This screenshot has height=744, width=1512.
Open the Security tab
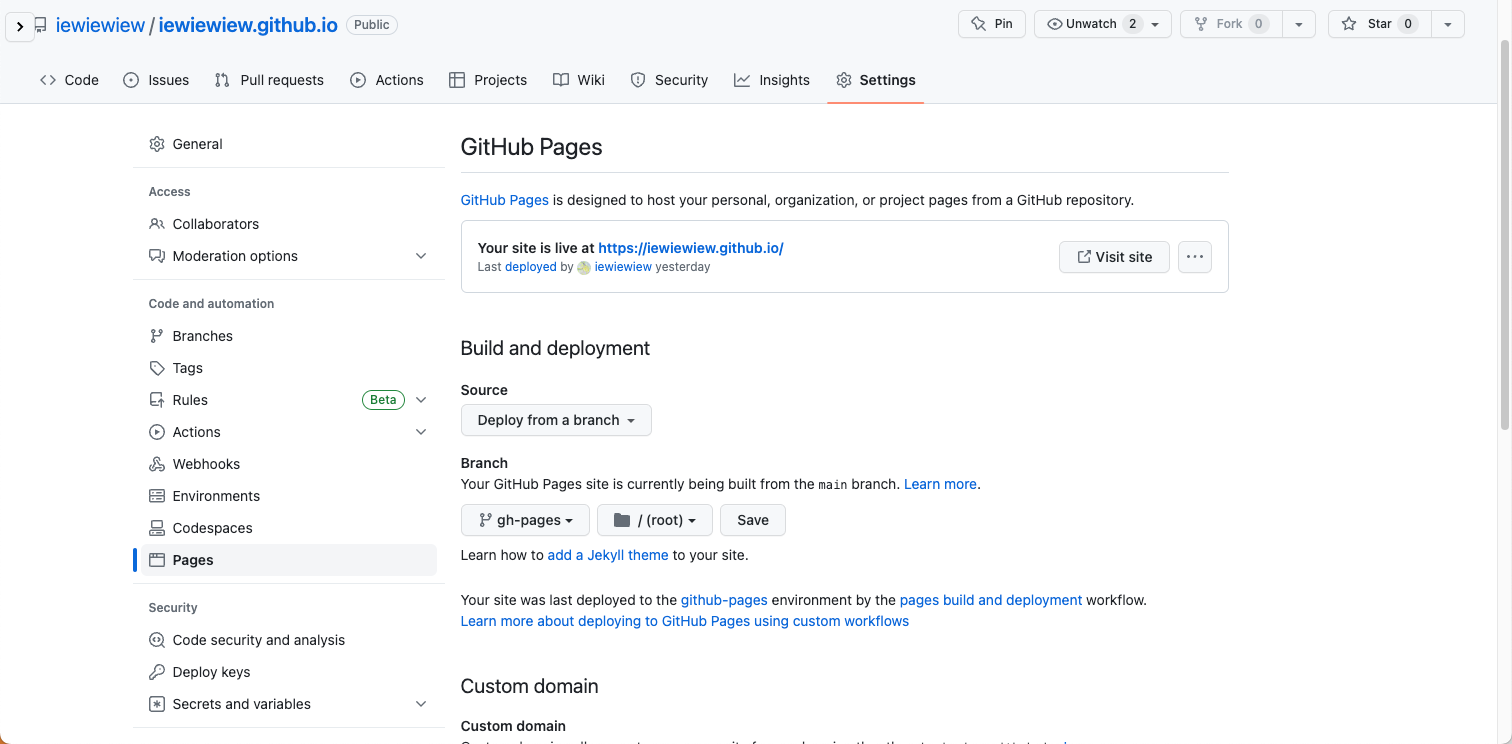coord(669,80)
